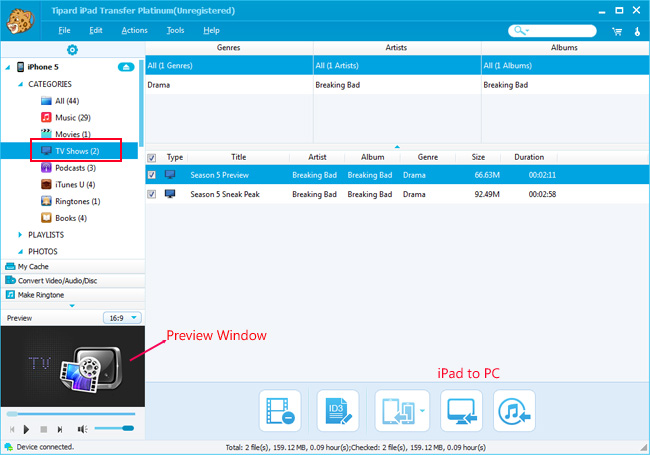Collapse the genres panel with up arrow
Screen dimensions: 650x455
(x=397, y=147)
